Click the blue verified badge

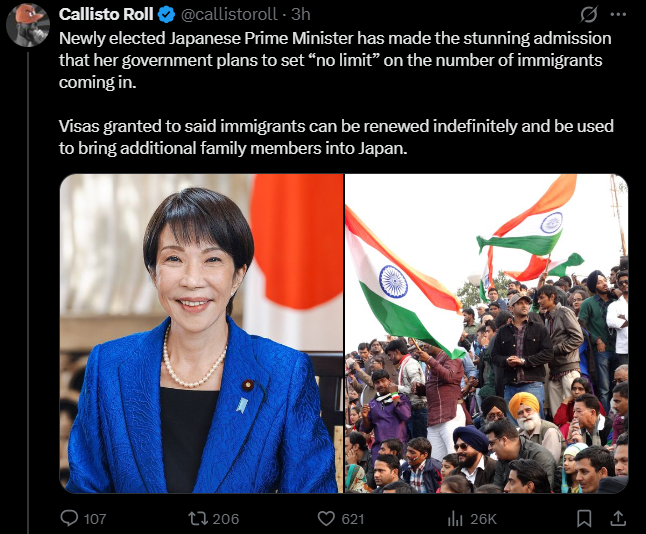tap(166, 15)
